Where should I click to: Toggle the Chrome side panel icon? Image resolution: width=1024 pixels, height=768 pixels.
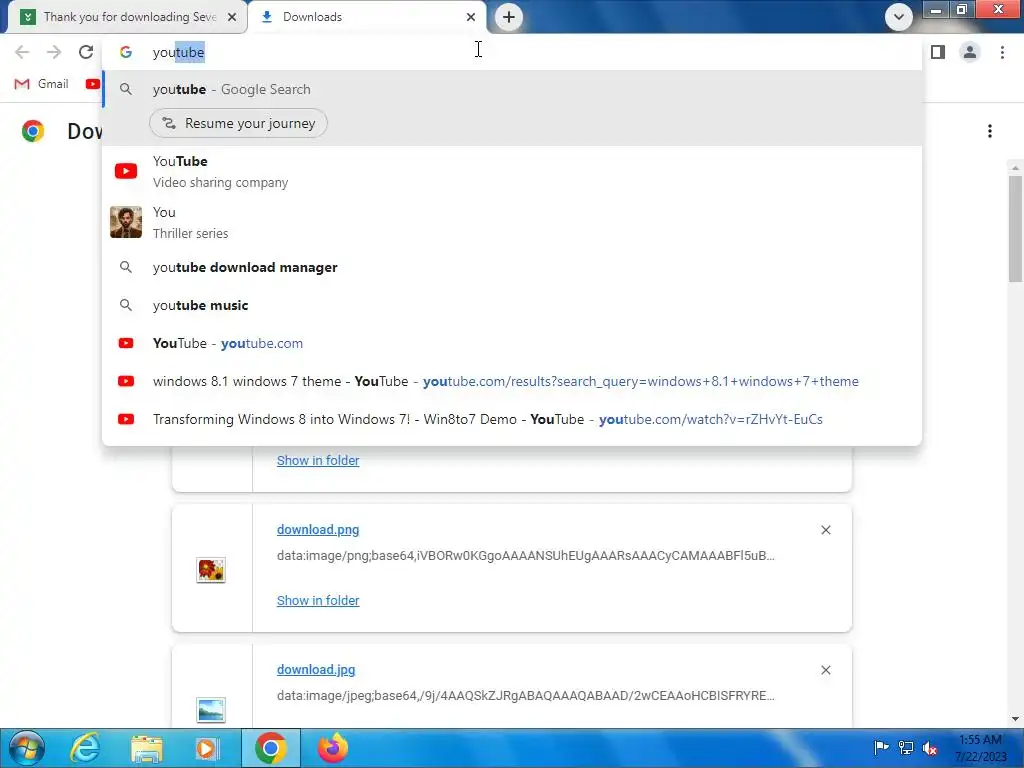click(x=938, y=52)
